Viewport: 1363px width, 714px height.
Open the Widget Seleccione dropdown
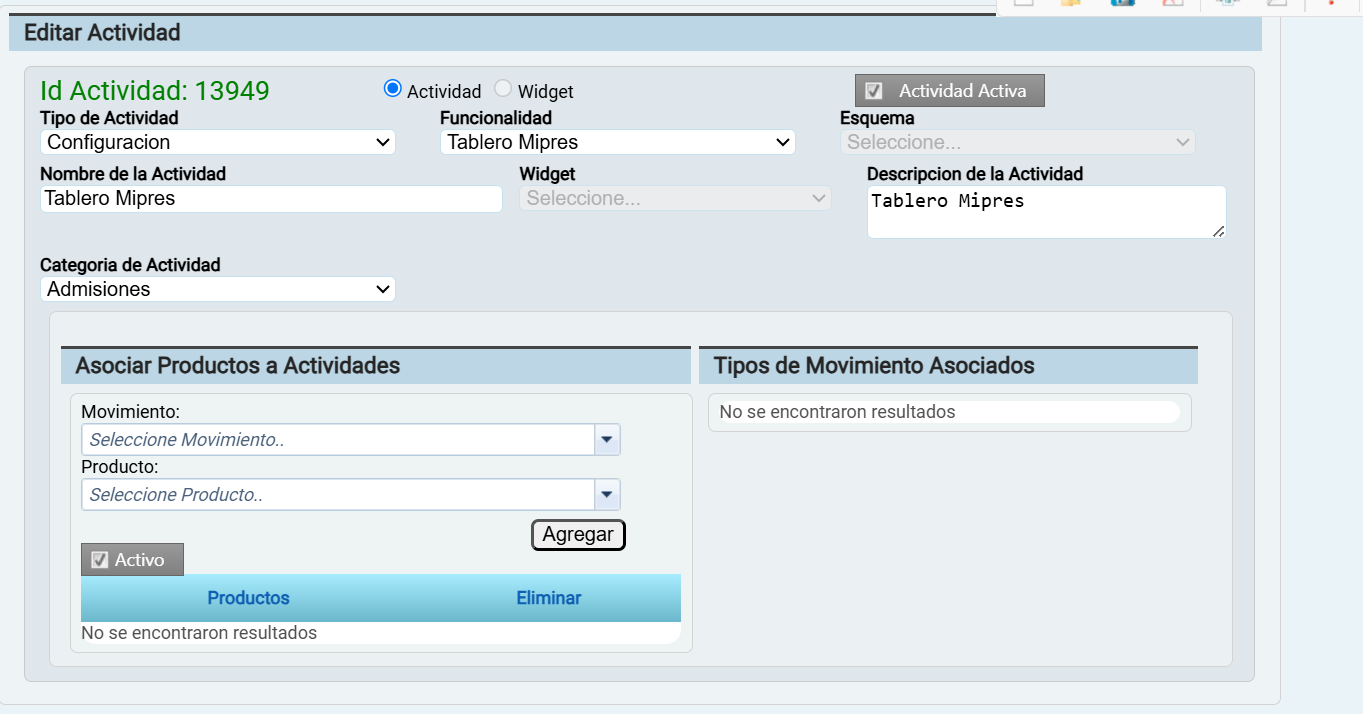point(675,198)
